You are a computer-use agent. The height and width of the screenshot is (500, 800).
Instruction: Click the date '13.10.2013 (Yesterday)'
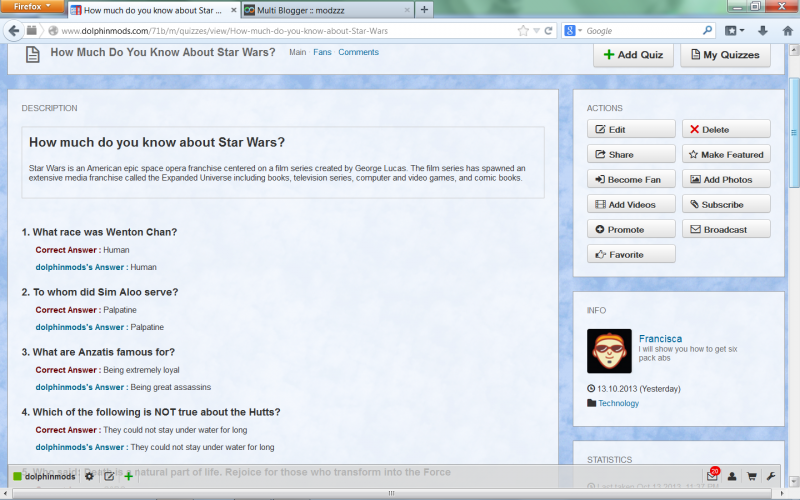click(x=639, y=389)
